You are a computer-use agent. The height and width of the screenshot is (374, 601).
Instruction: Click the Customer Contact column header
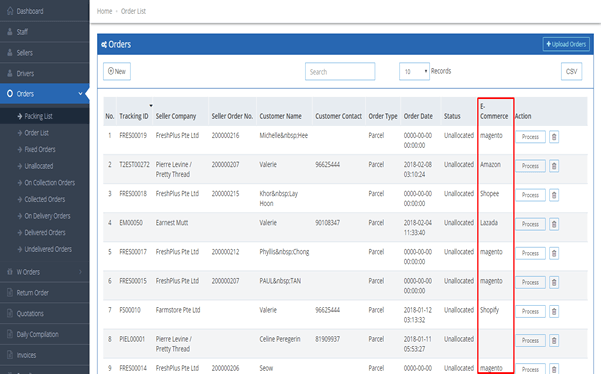[338, 116]
